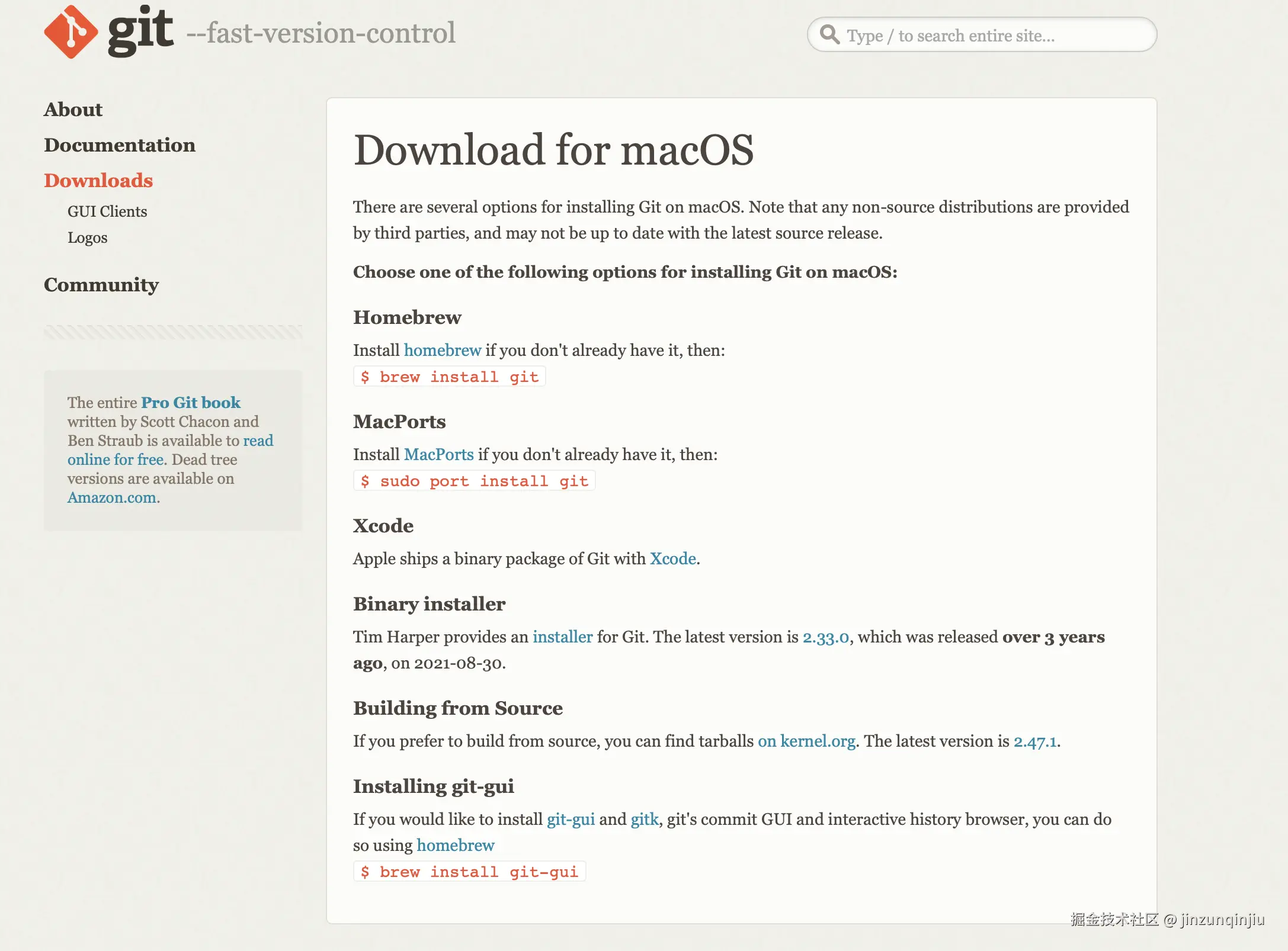The image size is (1288, 951).
Task: Click the Installing git-gui heading
Action: (434, 786)
